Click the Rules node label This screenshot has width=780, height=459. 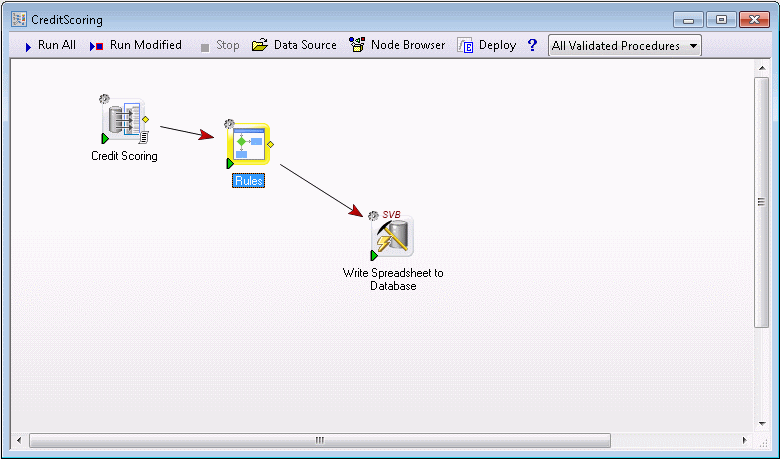click(x=248, y=181)
